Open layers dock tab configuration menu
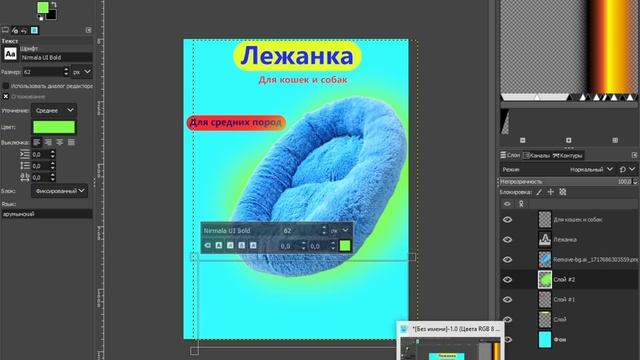 point(634,155)
